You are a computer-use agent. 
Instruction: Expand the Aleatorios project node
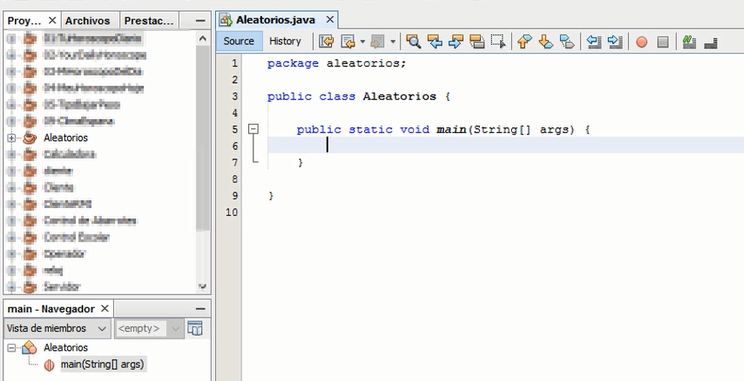11,138
